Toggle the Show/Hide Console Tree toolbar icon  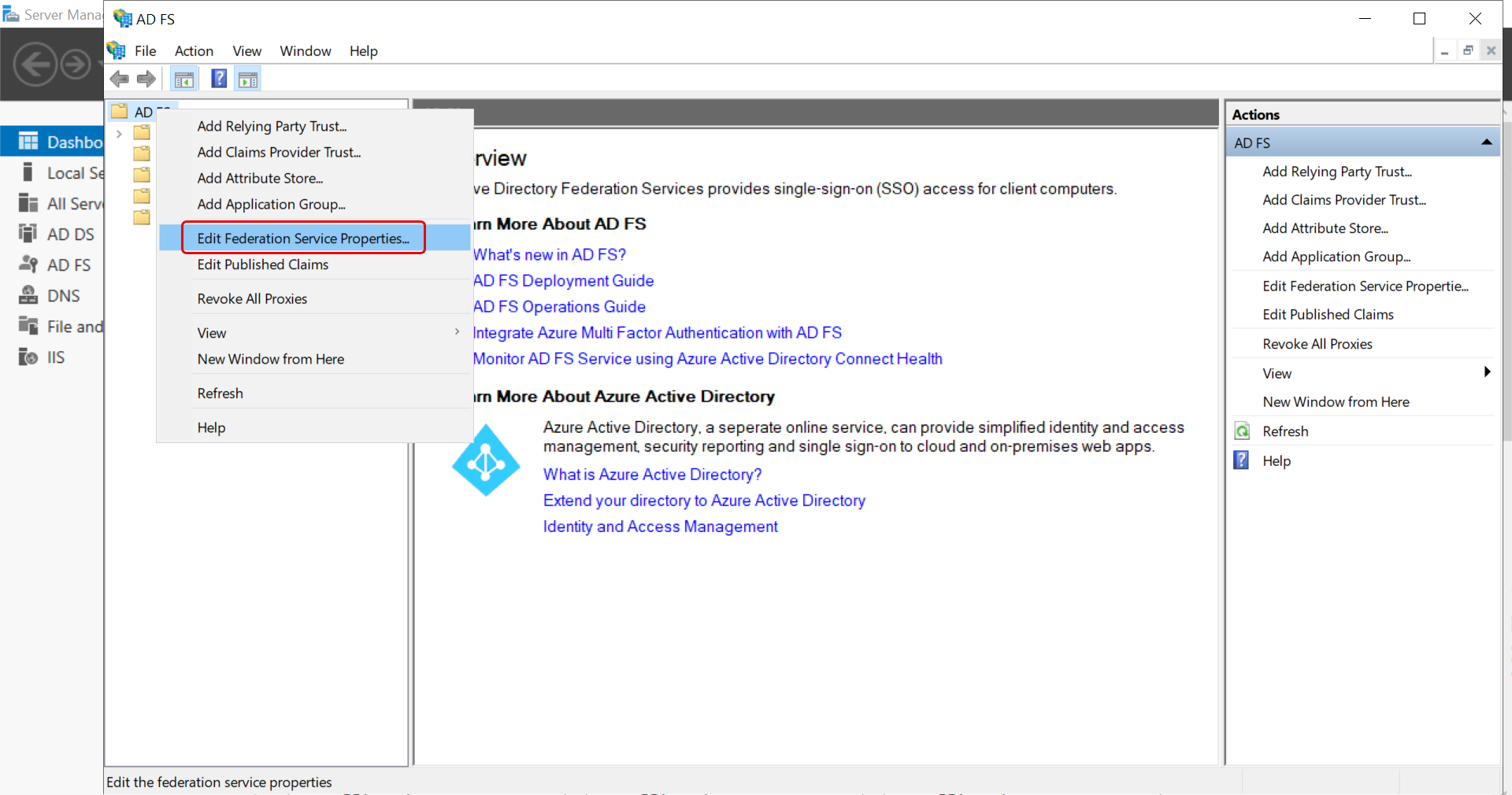pyautogui.click(x=184, y=79)
